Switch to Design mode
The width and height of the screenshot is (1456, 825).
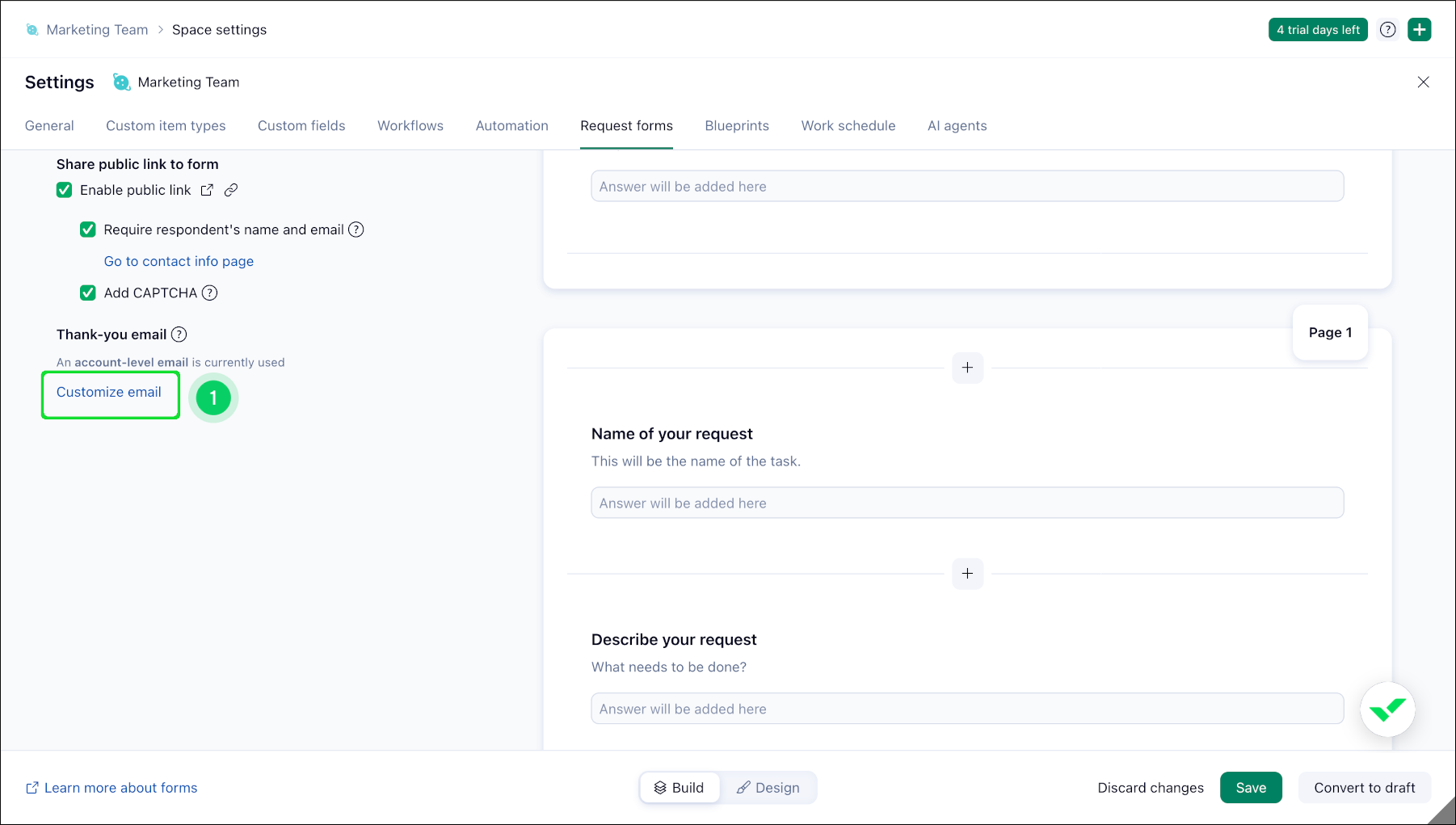768,788
